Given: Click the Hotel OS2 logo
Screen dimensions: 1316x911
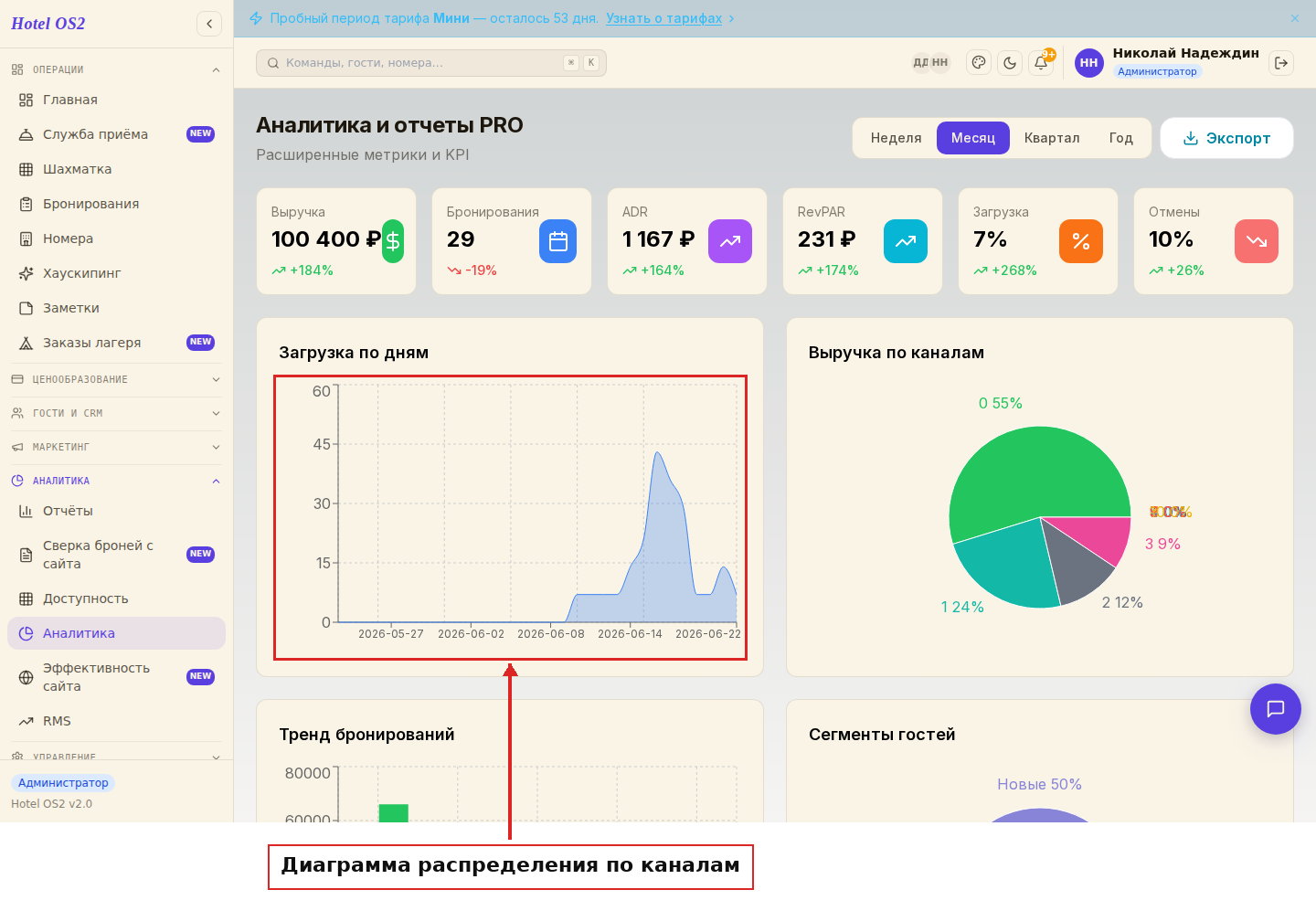Looking at the screenshot, I should click(x=48, y=24).
